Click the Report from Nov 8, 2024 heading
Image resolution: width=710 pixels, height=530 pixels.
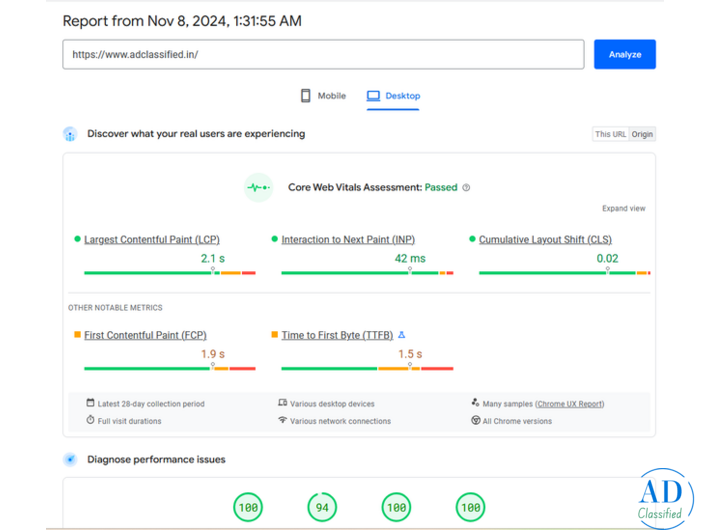coord(182,21)
